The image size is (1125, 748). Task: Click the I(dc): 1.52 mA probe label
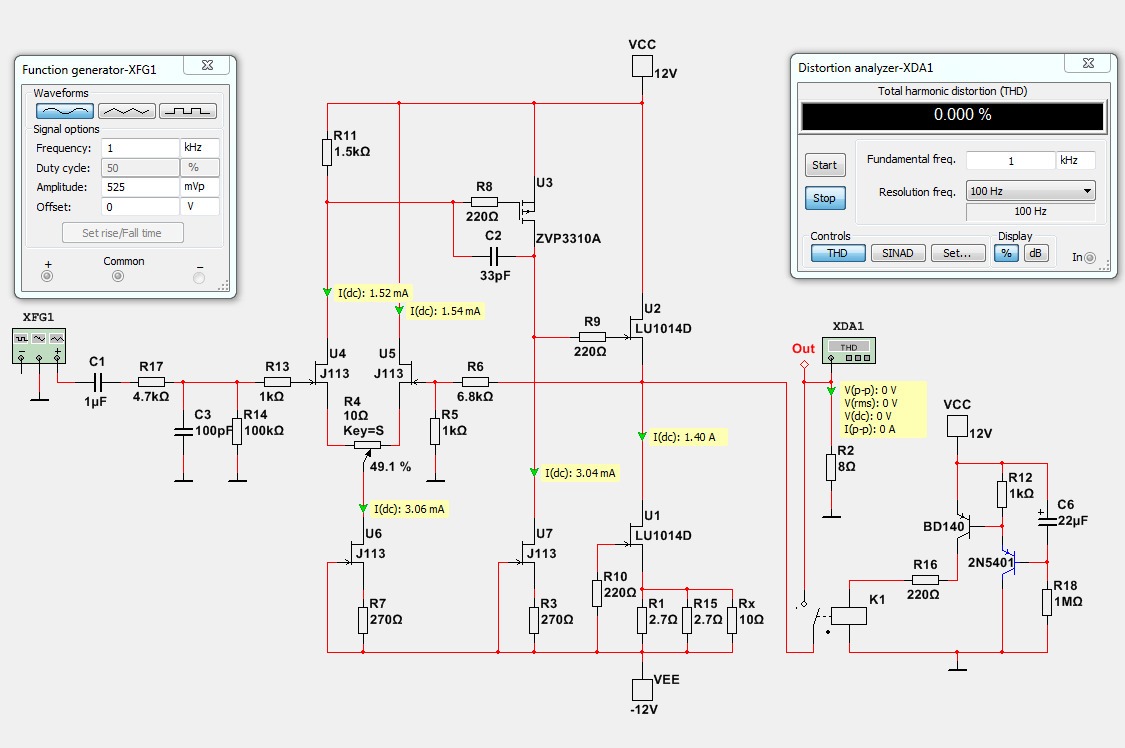373,293
